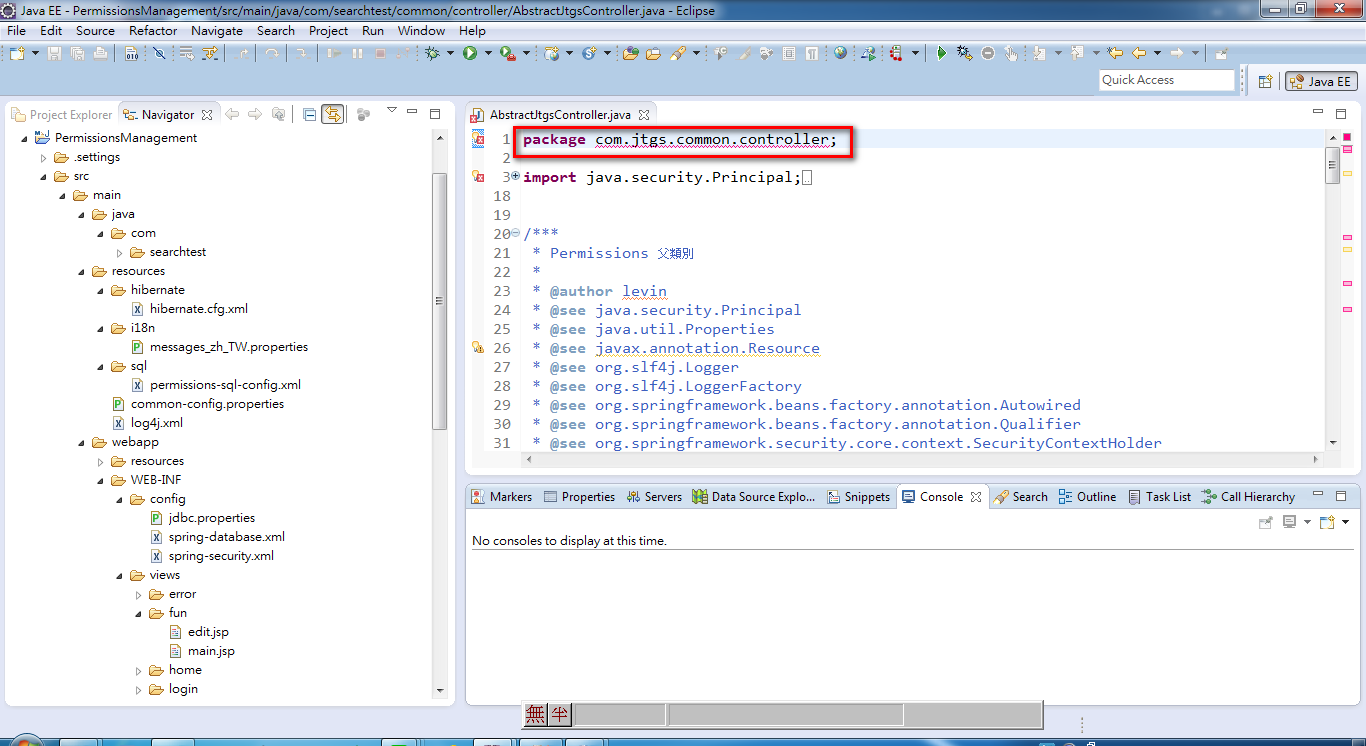Collapse All folders in the Navigator view
Viewport: 1366px width, 746px height.
click(x=310, y=114)
